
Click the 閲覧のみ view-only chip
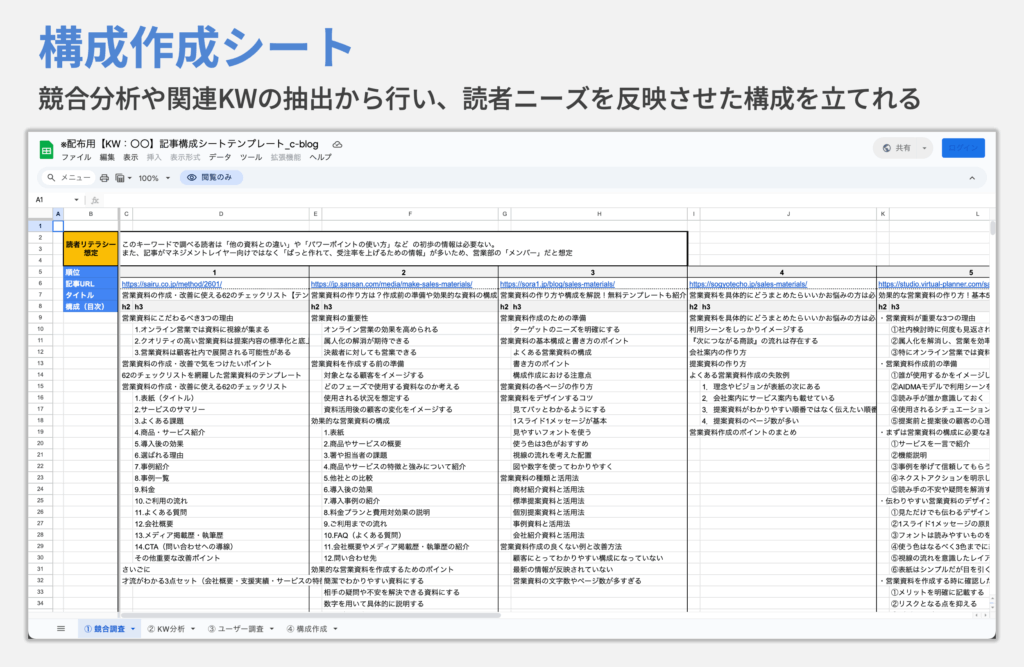coord(211,177)
